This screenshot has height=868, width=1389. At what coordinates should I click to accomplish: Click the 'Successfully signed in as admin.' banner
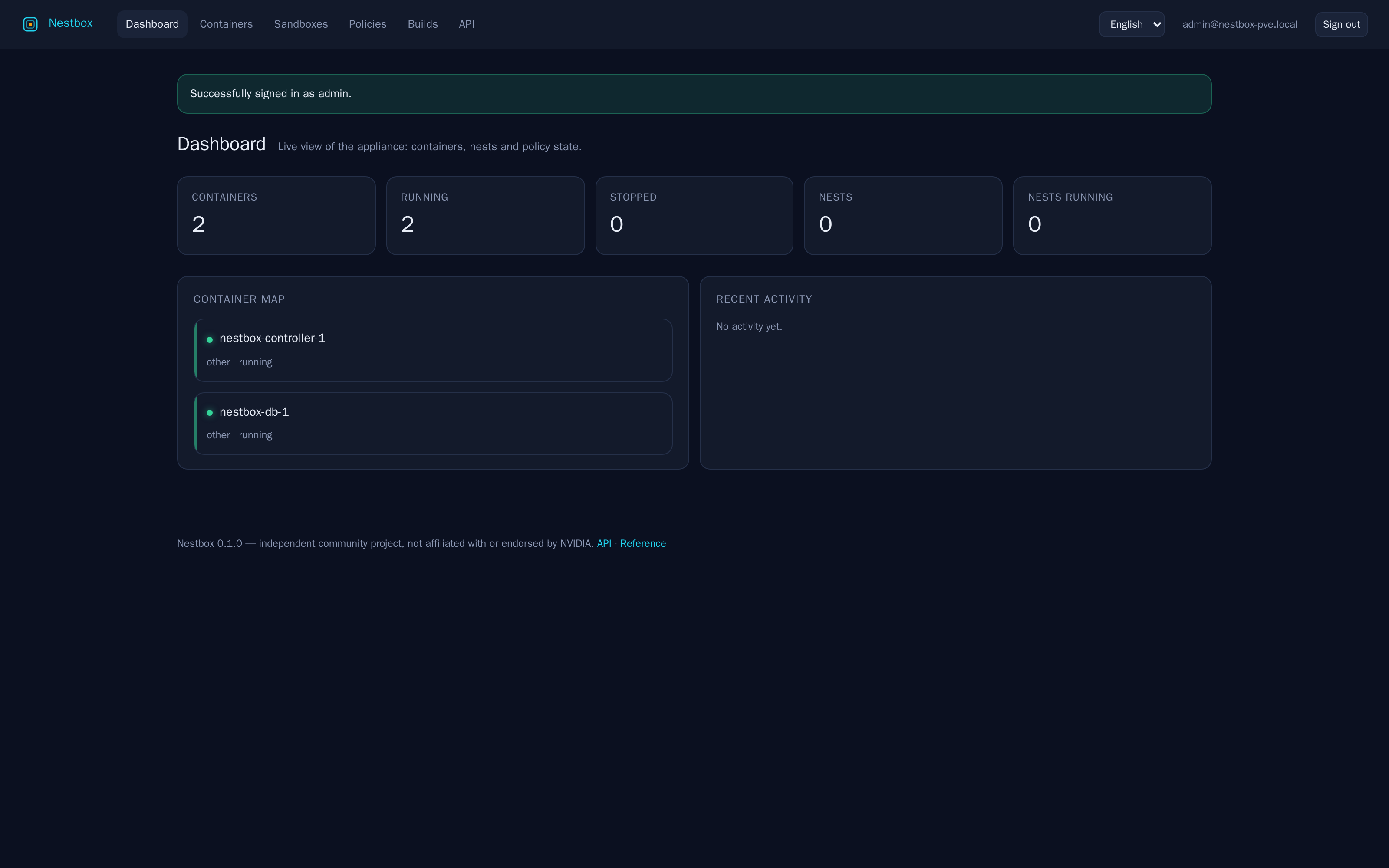pos(694,94)
